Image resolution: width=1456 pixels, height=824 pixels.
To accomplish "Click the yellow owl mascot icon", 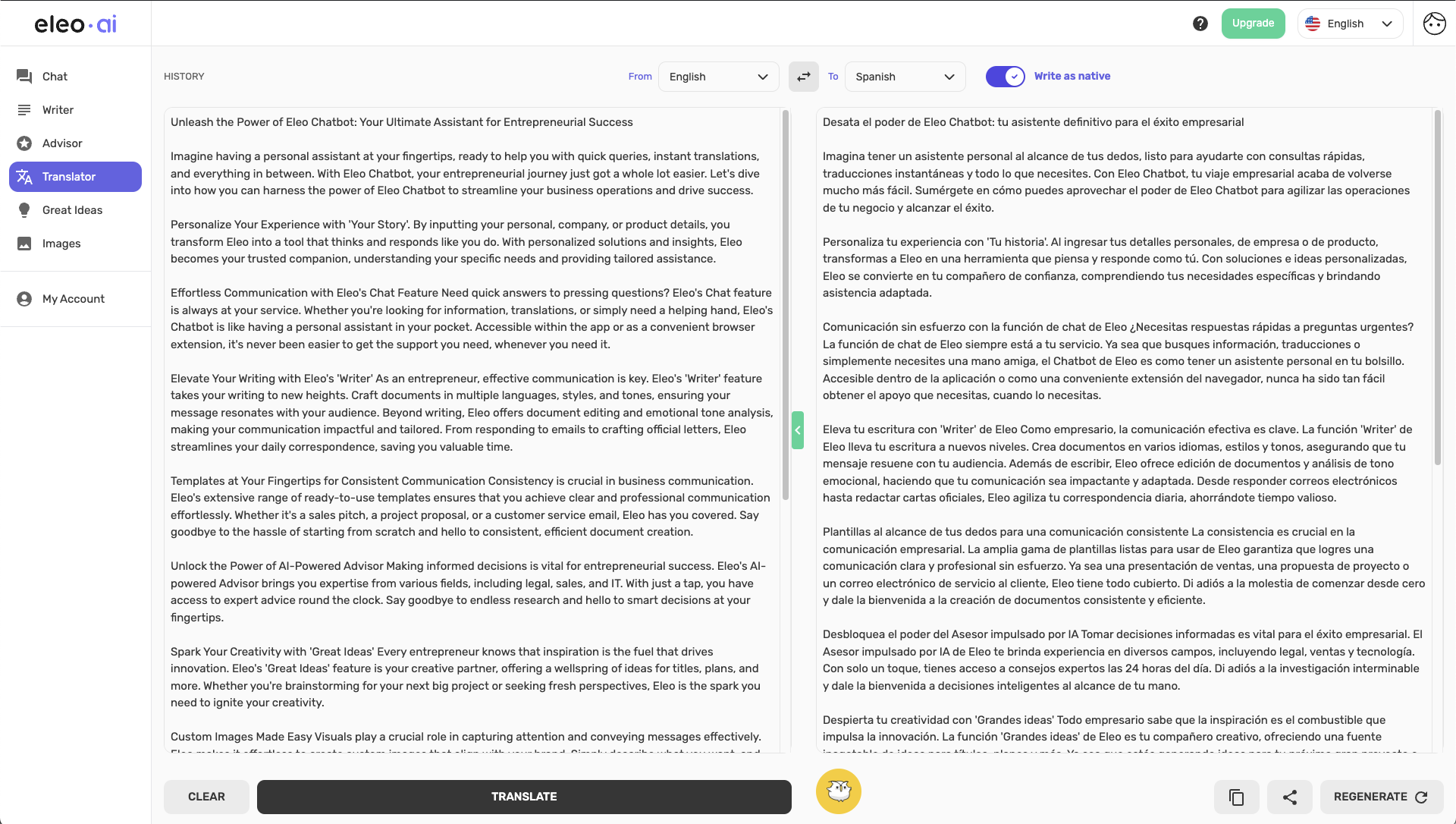I will pyautogui.click(x=838, y=791).
